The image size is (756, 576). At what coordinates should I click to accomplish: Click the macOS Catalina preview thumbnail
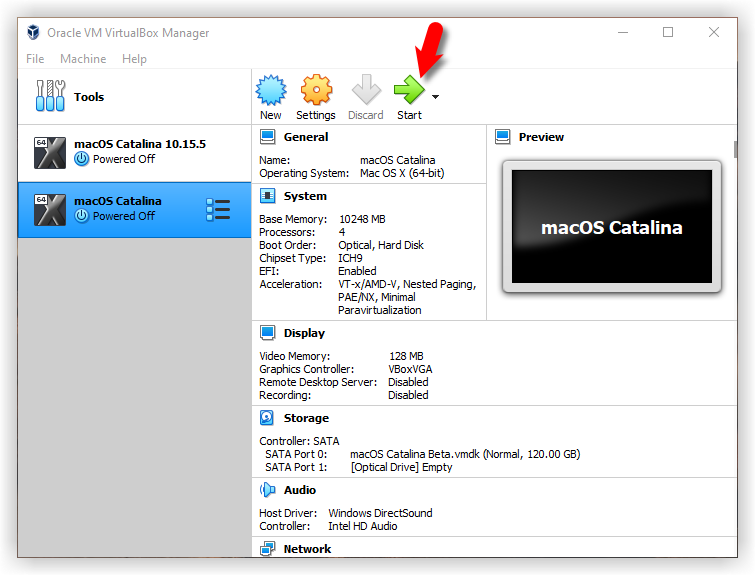(611, 227)
